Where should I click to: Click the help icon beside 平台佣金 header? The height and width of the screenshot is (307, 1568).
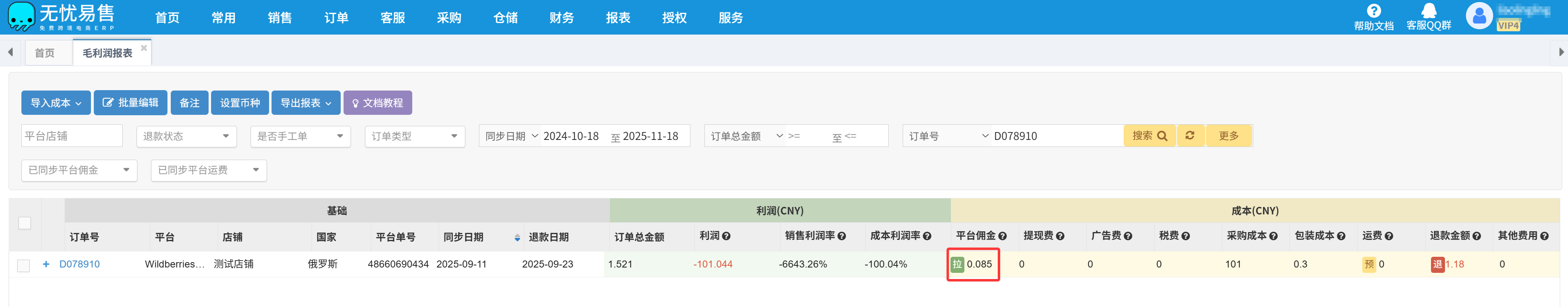click(x=1002, y=236)
